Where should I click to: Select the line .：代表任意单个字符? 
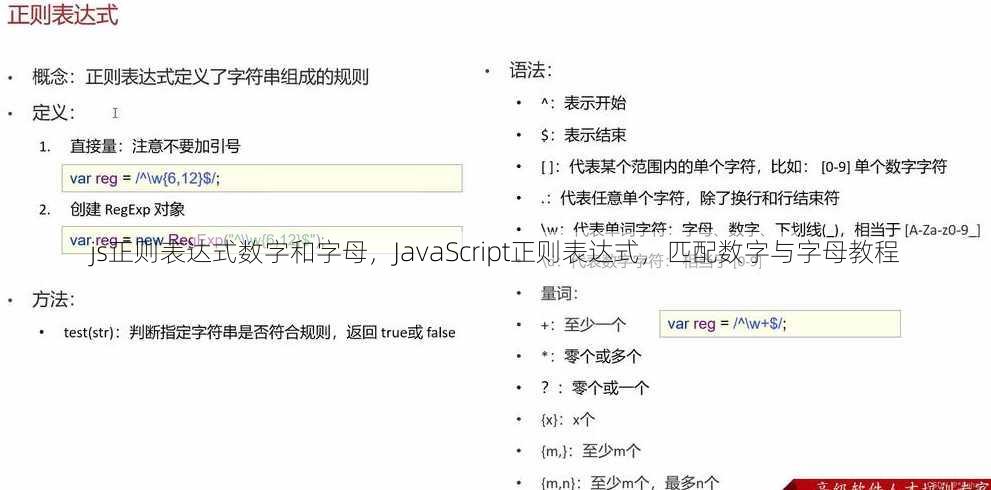point(690,199)
